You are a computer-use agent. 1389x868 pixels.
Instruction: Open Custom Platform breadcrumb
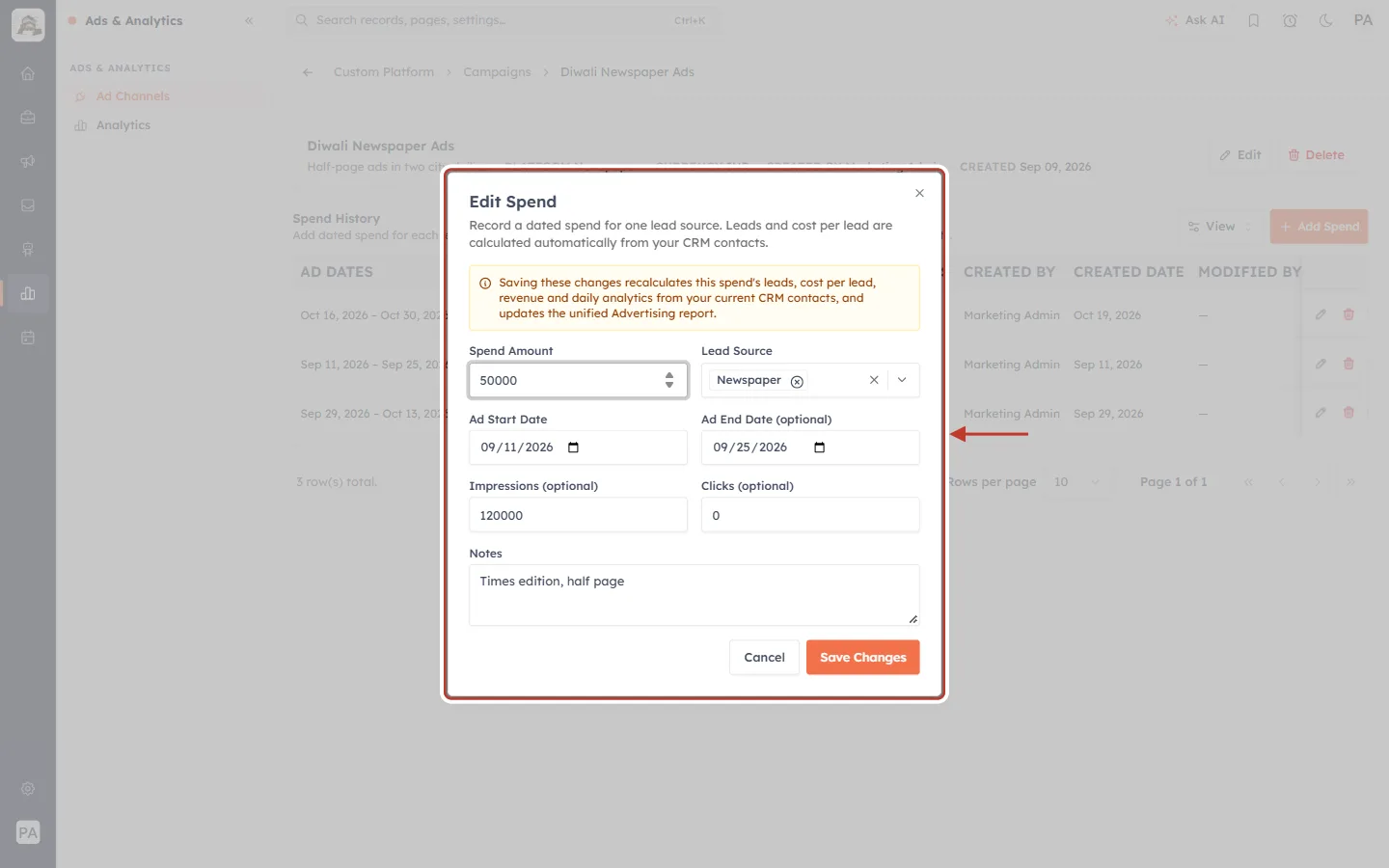pos(384,72)
